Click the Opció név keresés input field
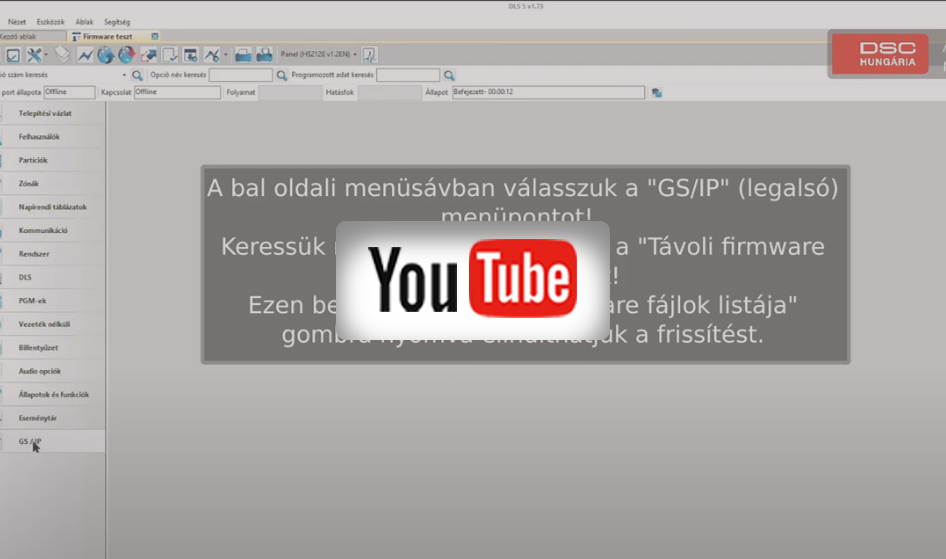The height and width of the screenshot is (559, 946). (240, 75)
